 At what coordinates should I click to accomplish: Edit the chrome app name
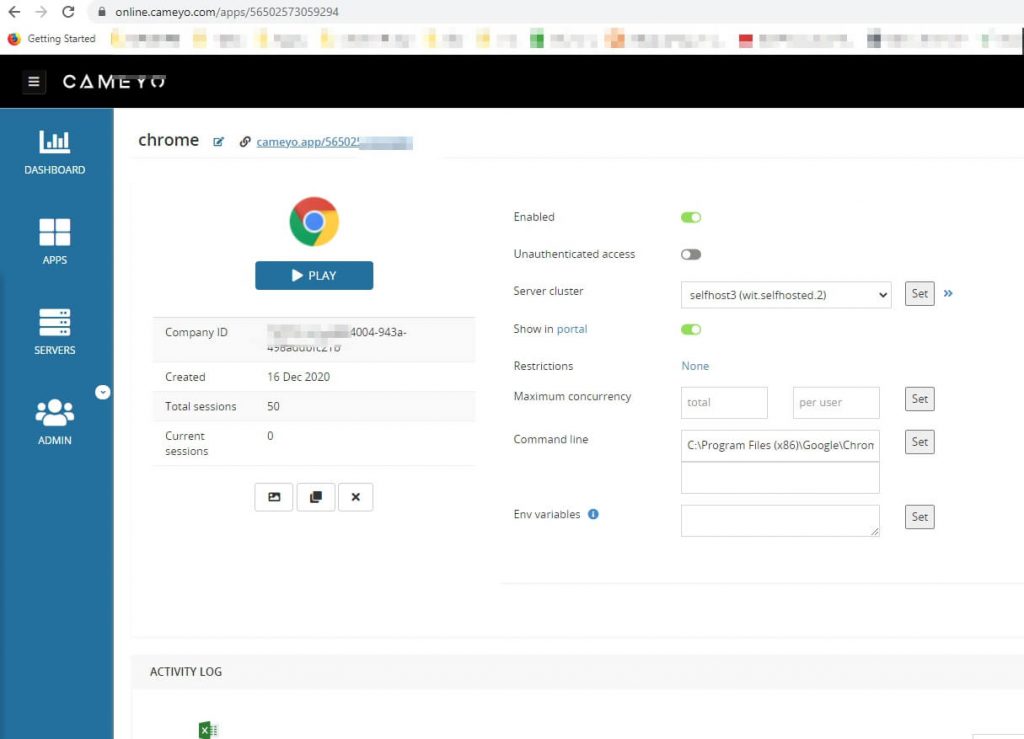point(218,142)
